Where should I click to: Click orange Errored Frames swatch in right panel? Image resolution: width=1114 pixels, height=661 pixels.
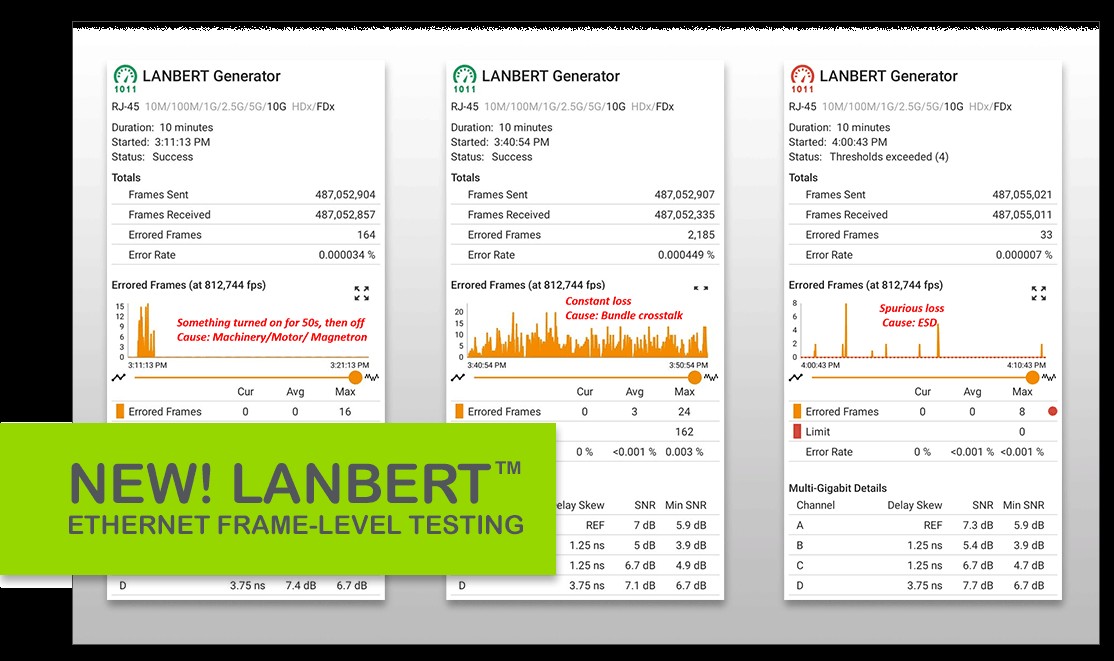pos(797,411)
